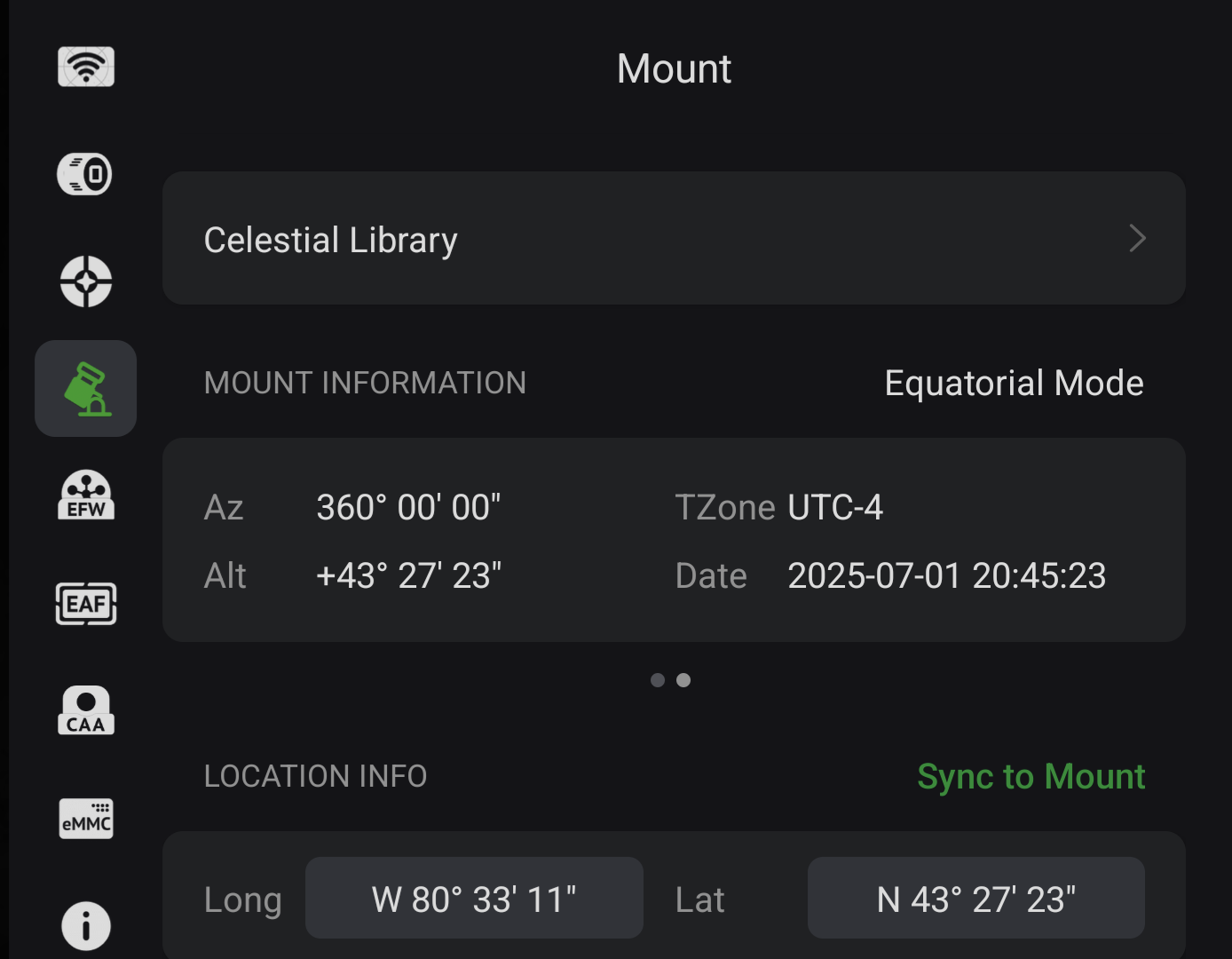Open the info about icon
Viewport: 1232px width, 959px height.
pyautogui.click(x=86, y=926)
